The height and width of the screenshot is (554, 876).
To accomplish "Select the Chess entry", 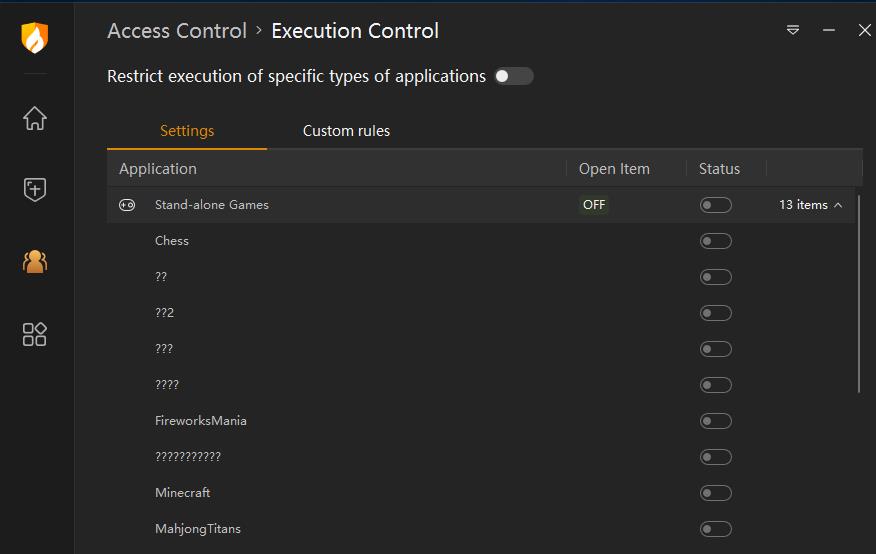I will point(172,241).
